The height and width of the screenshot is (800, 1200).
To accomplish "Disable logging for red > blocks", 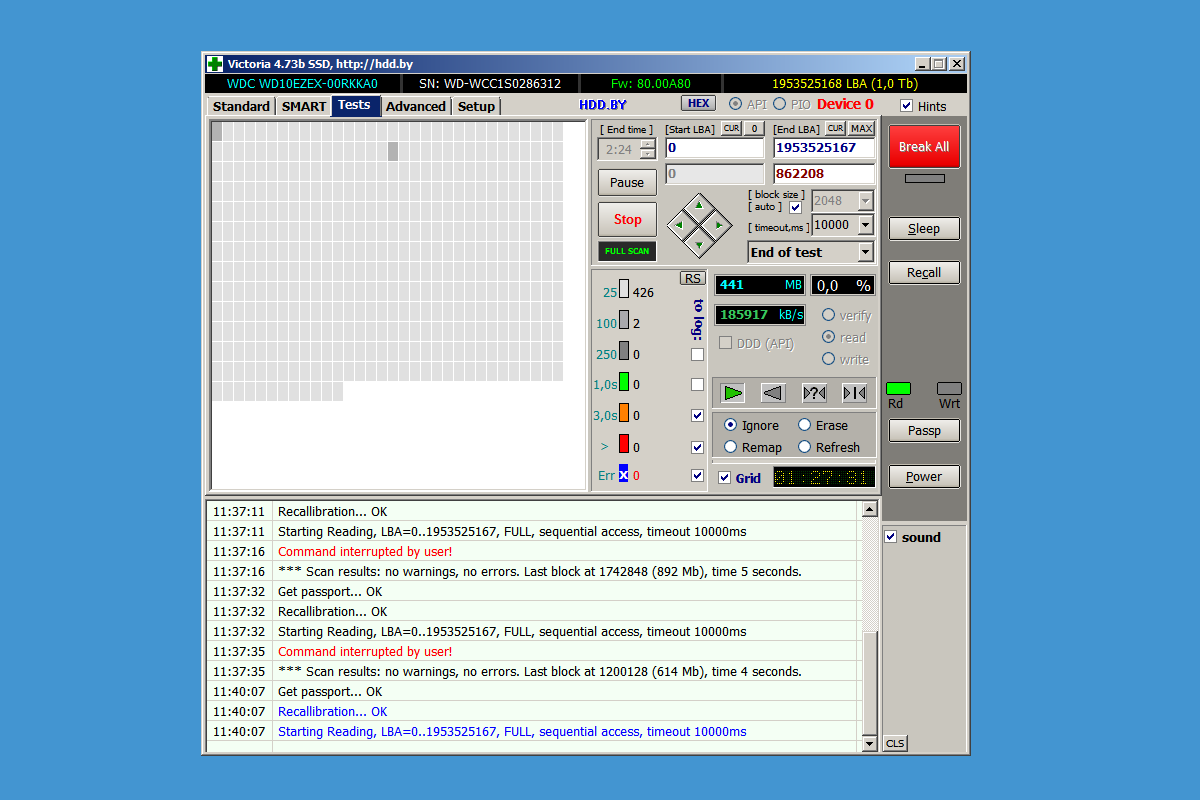I will click(x=697, y=447).
